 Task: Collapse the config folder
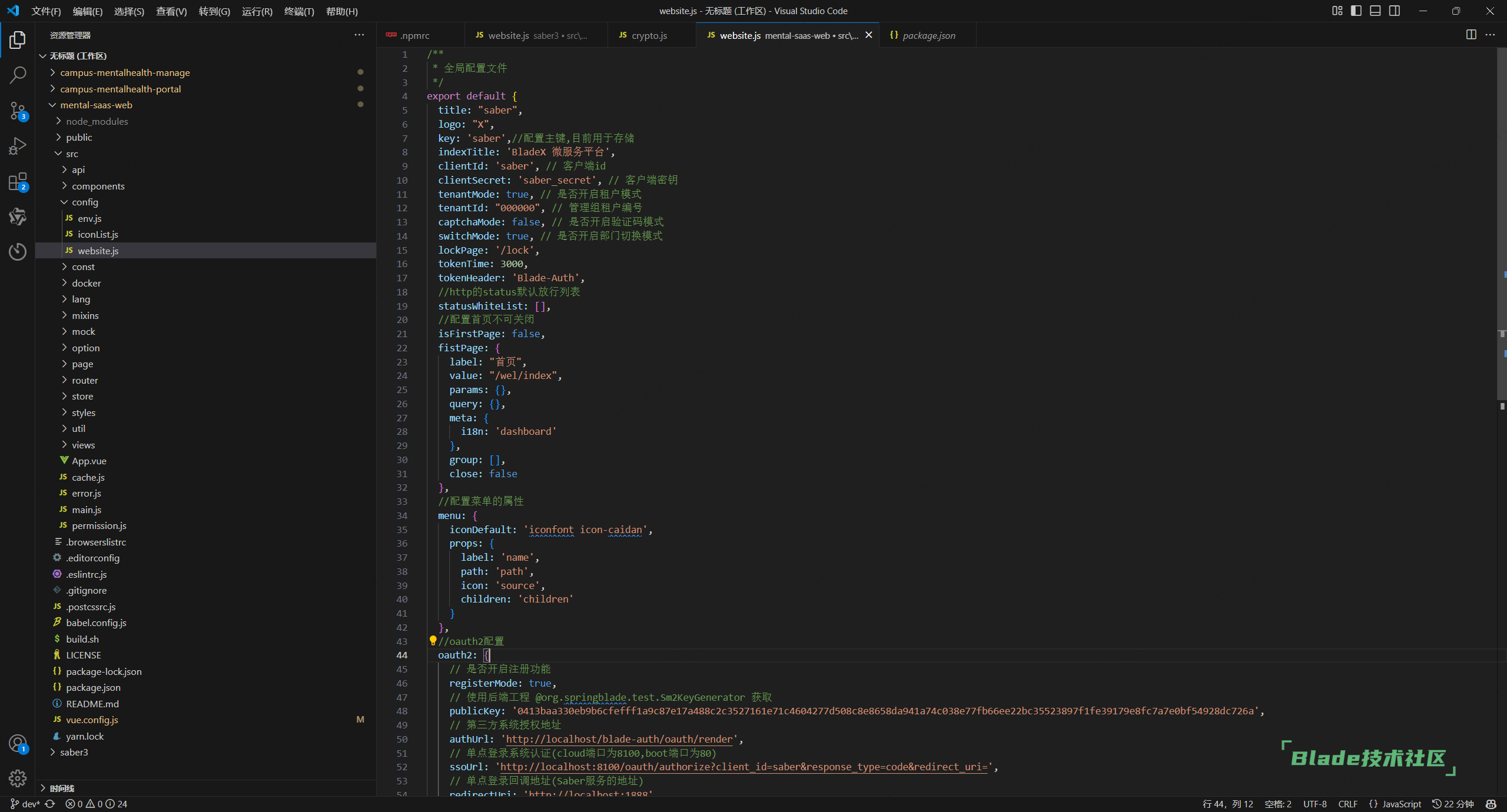[x=206, y=202]
